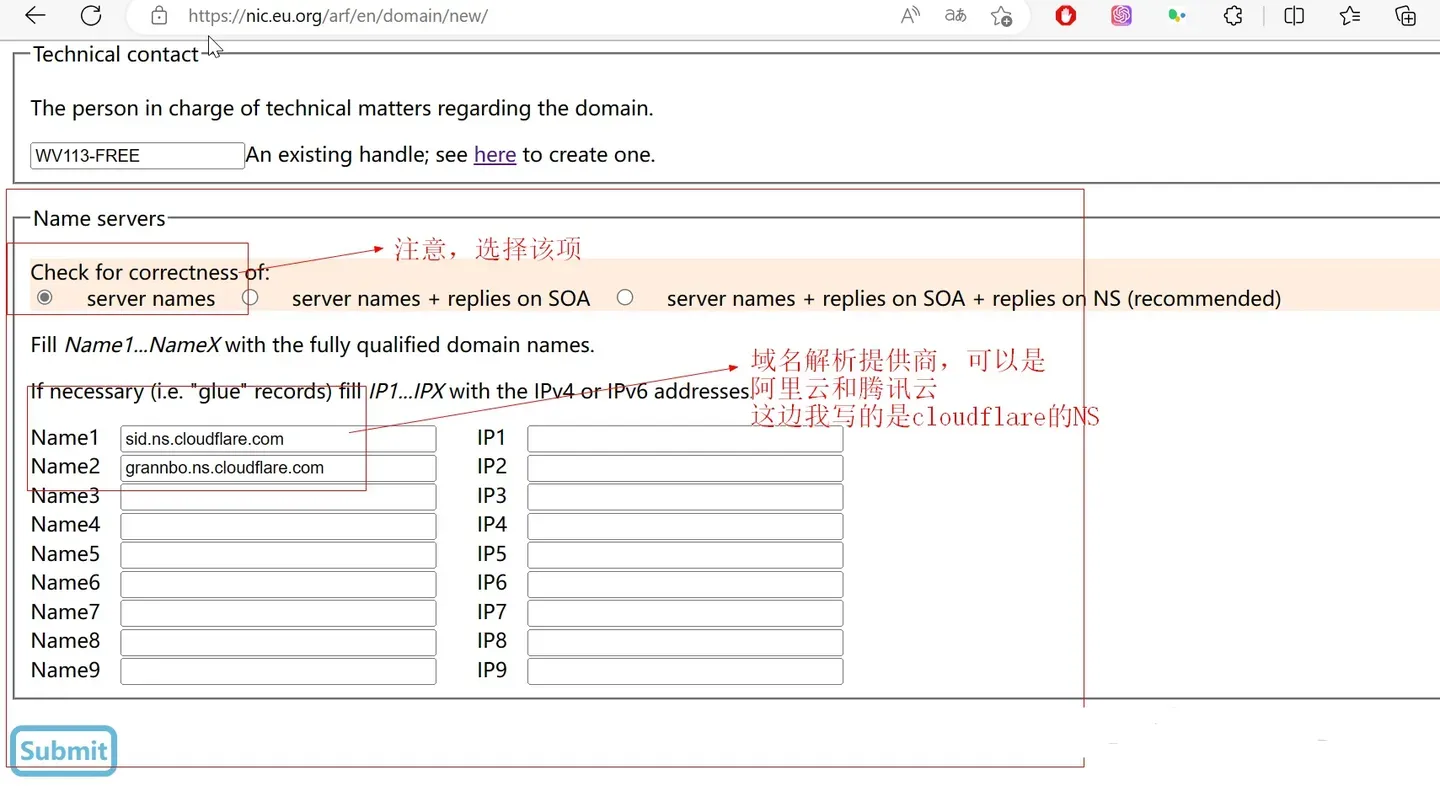The height and width of the screenshot is (791, 1440).
Task: Open the Read Aloud icon in address bar
Action: [910, 15]
